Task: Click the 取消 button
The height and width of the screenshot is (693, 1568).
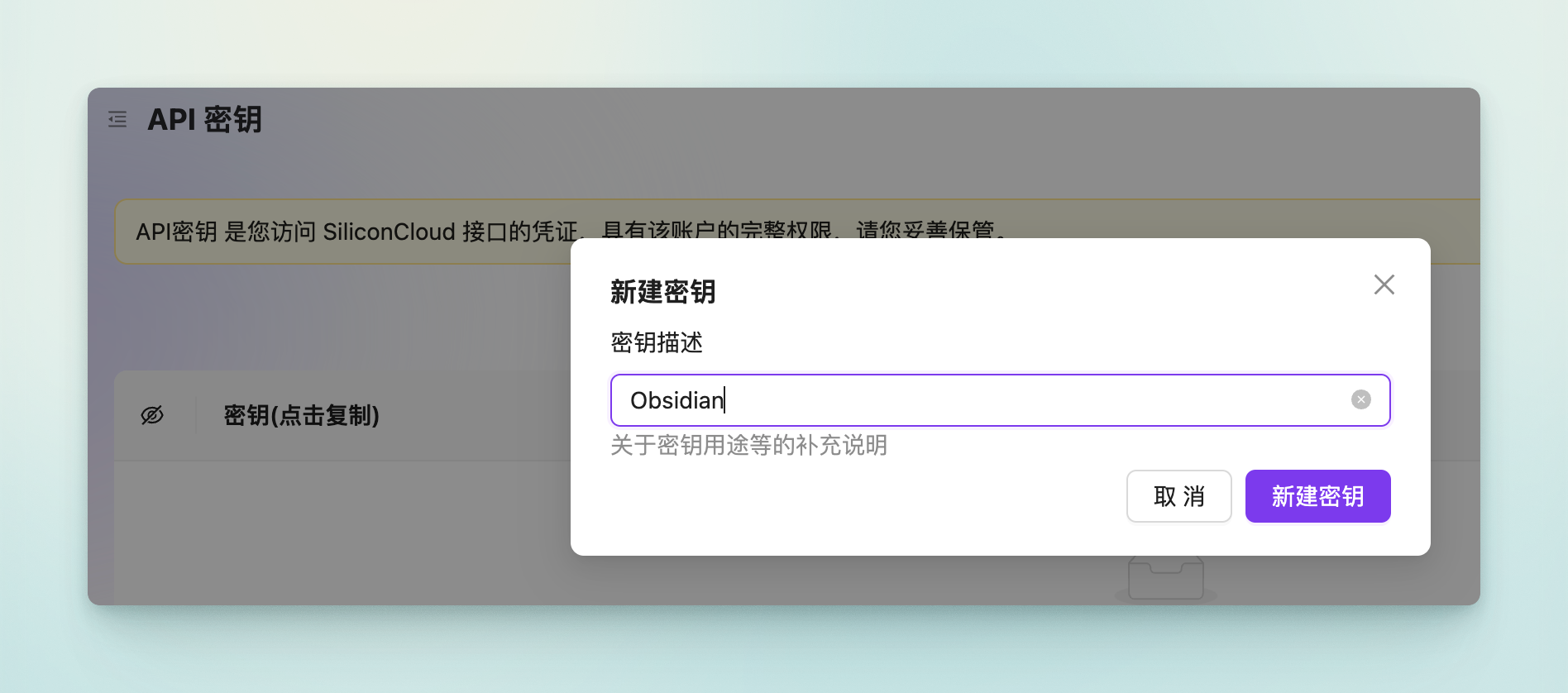Action: pos(1178,496)
